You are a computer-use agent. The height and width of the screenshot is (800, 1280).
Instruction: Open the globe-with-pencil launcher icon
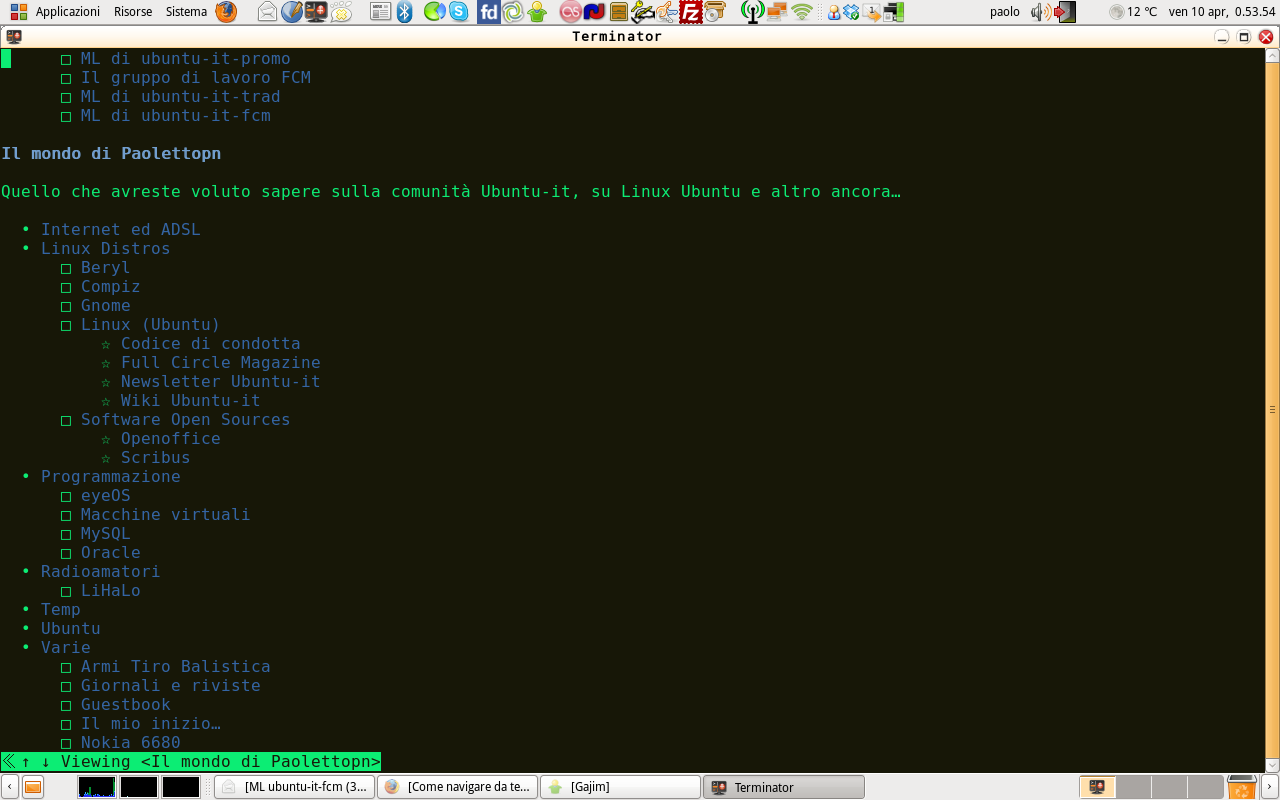coord(292,12)
